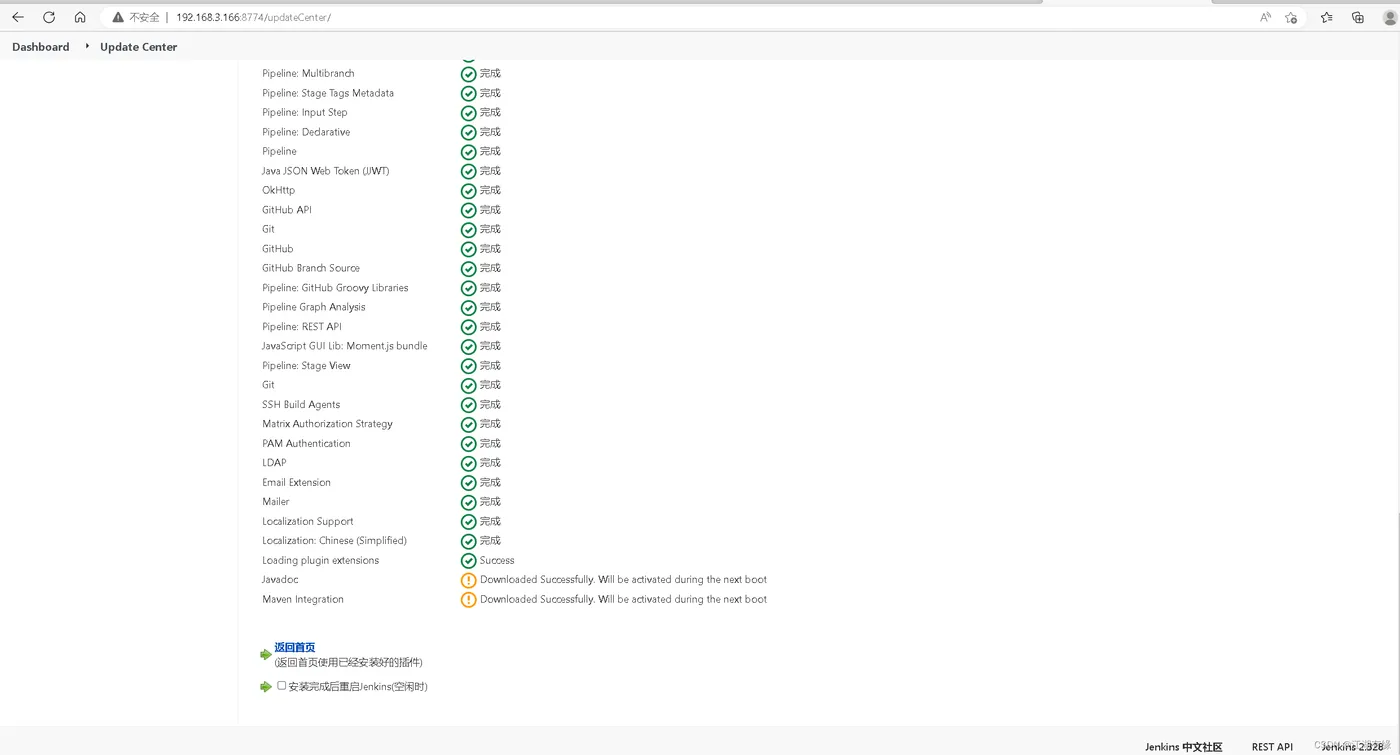Click the 完成 status next to LDAP
This screenshot has height=755, width=1400.
pos(490,463)
